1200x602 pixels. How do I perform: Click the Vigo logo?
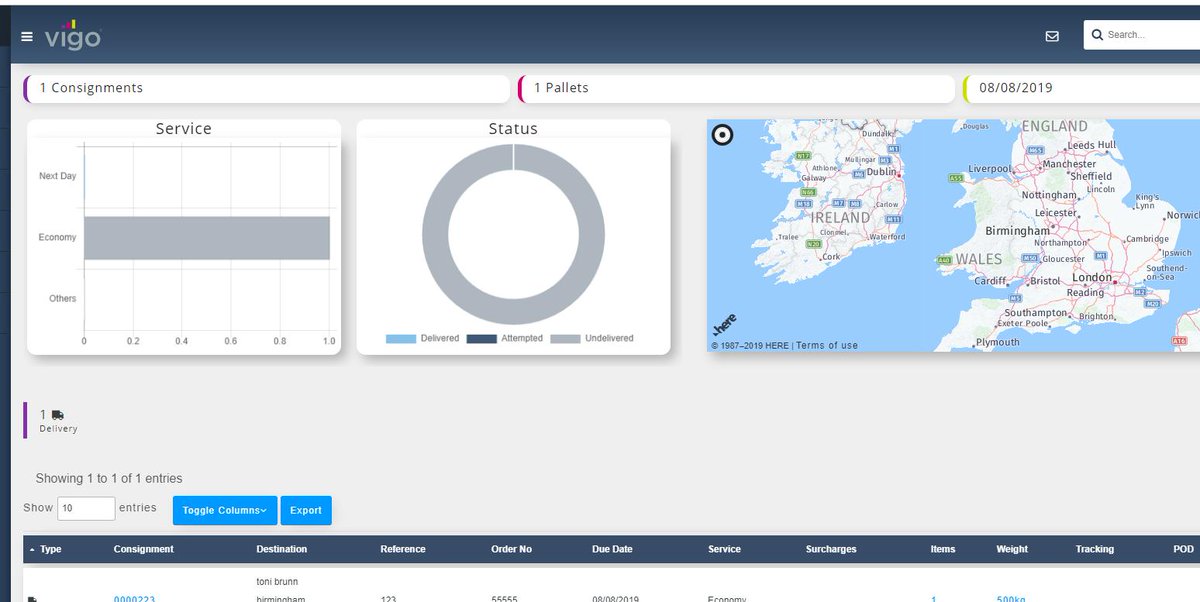tap(72, 35)
